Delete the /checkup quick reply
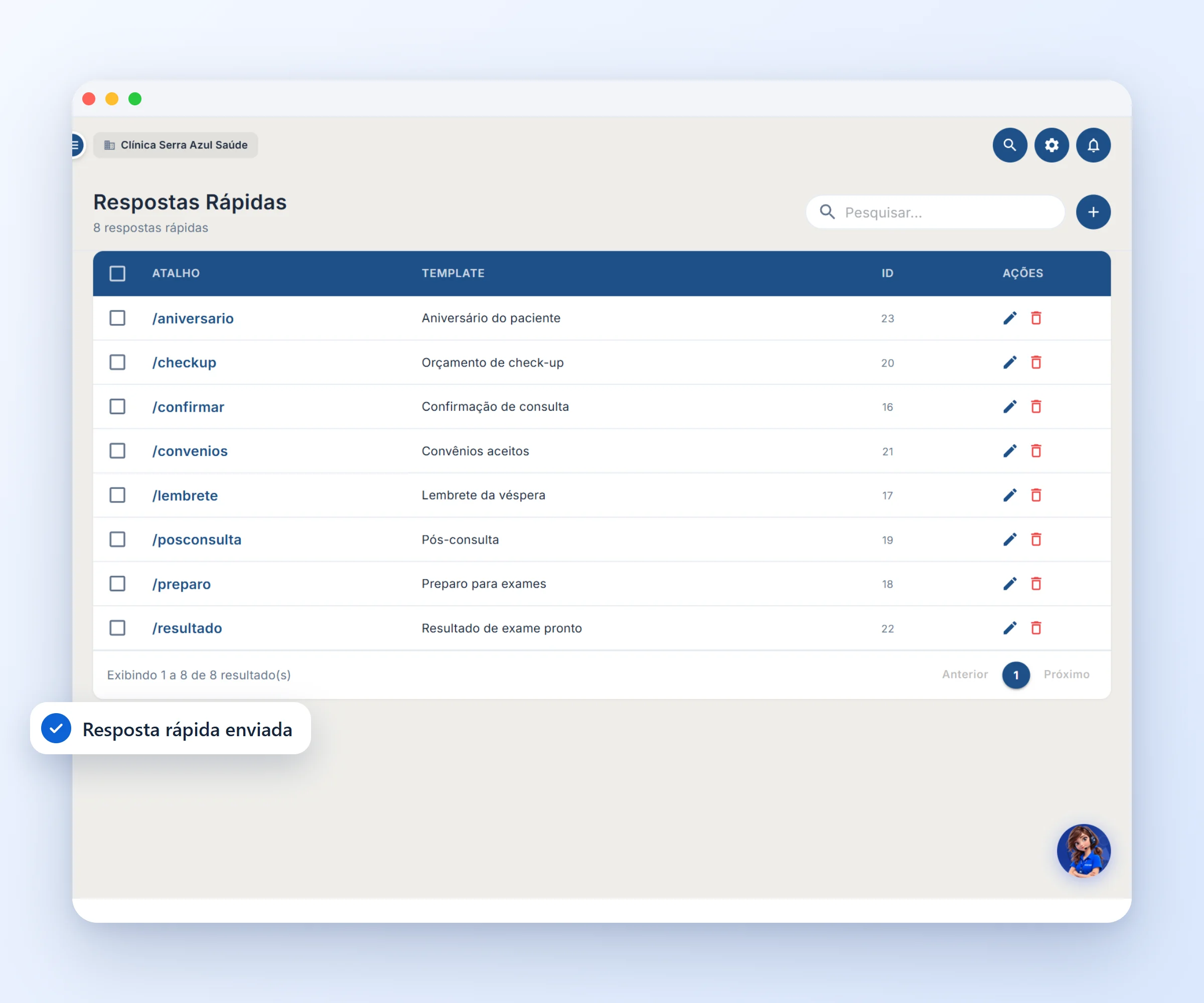The width and height of the screenshot is (1204, 1003). [x=1036, y=362]
